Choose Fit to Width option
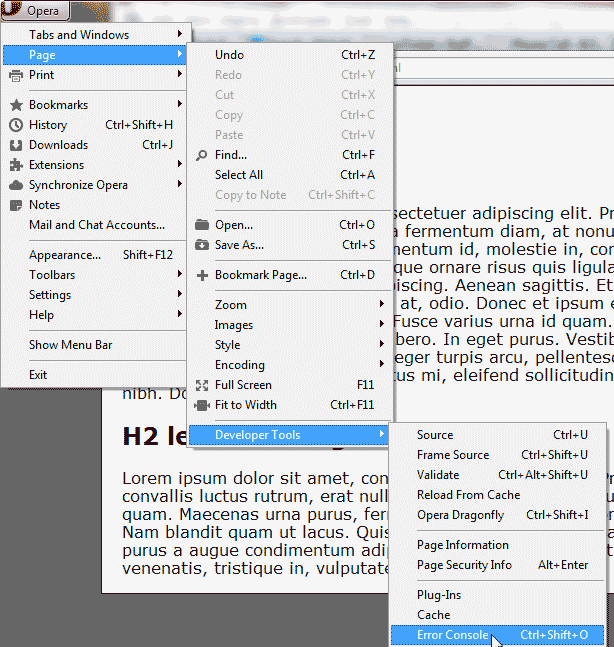This screenshot has height=647, width=614. click(x=246, y=405)
